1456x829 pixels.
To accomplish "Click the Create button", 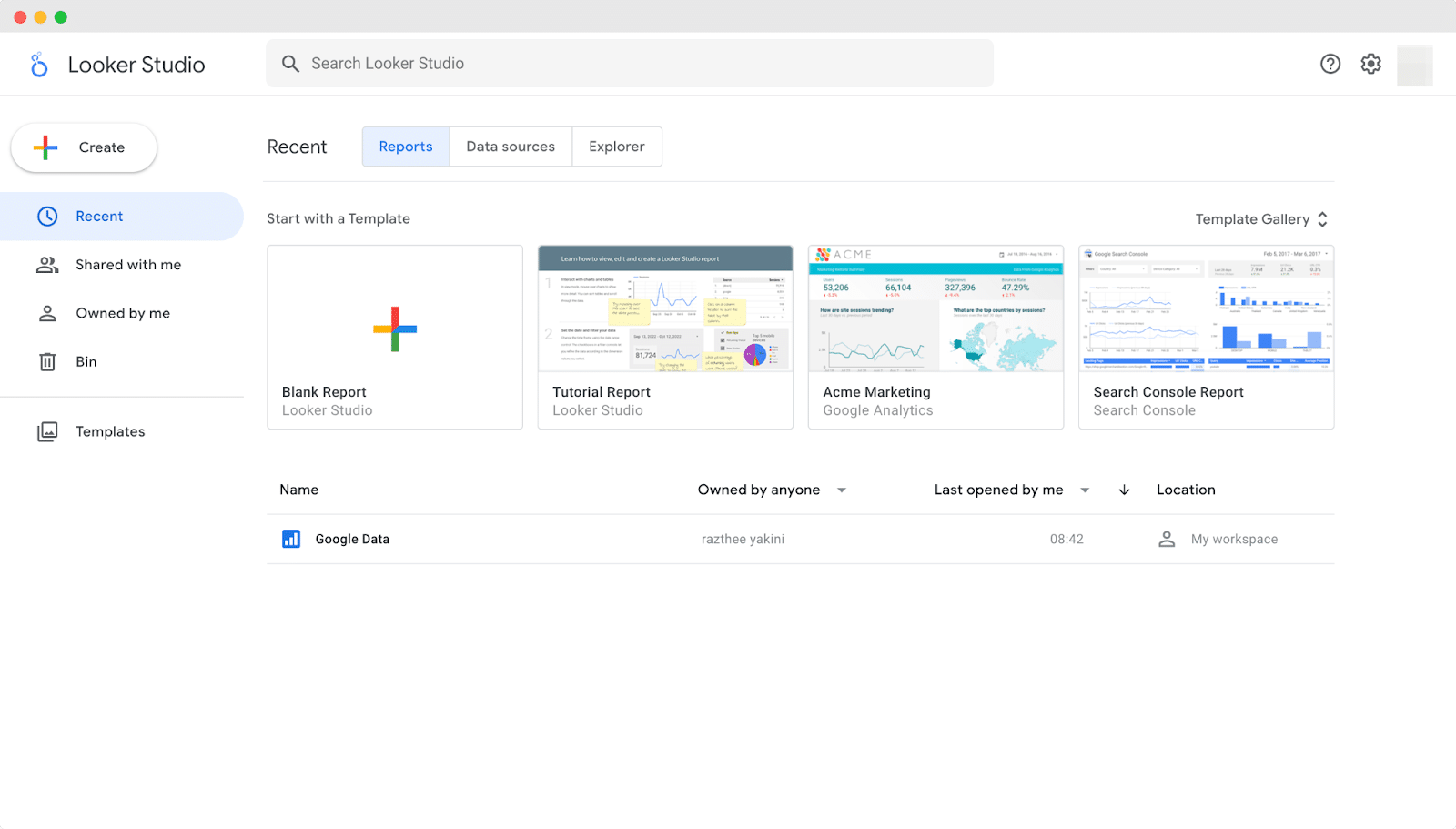I will tap(84, 147).
